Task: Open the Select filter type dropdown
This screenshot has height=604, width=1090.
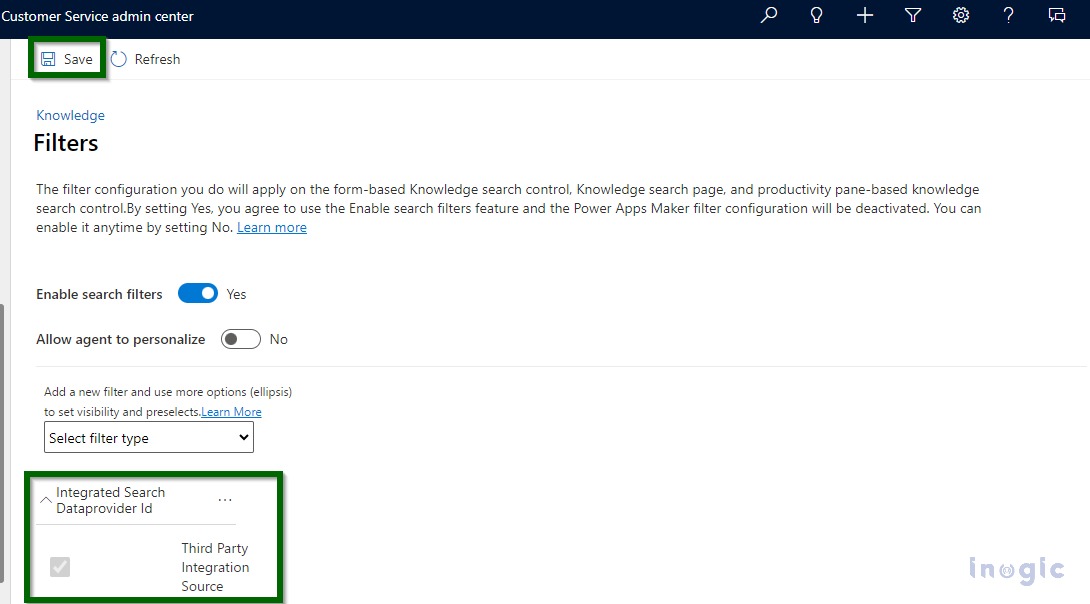Action: [x=149, y=438]
